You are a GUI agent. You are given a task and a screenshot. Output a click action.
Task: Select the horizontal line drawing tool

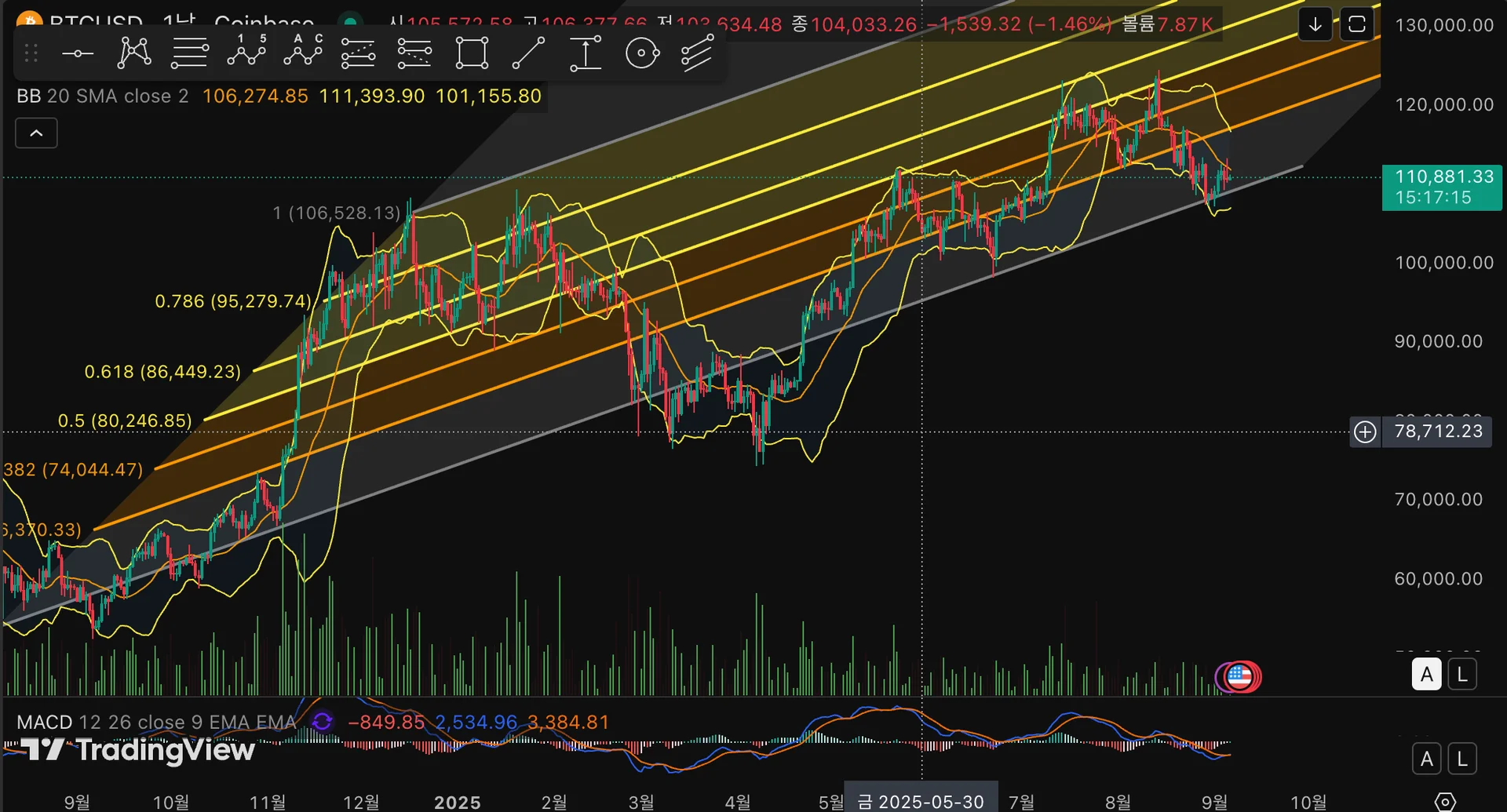(78, 53)
